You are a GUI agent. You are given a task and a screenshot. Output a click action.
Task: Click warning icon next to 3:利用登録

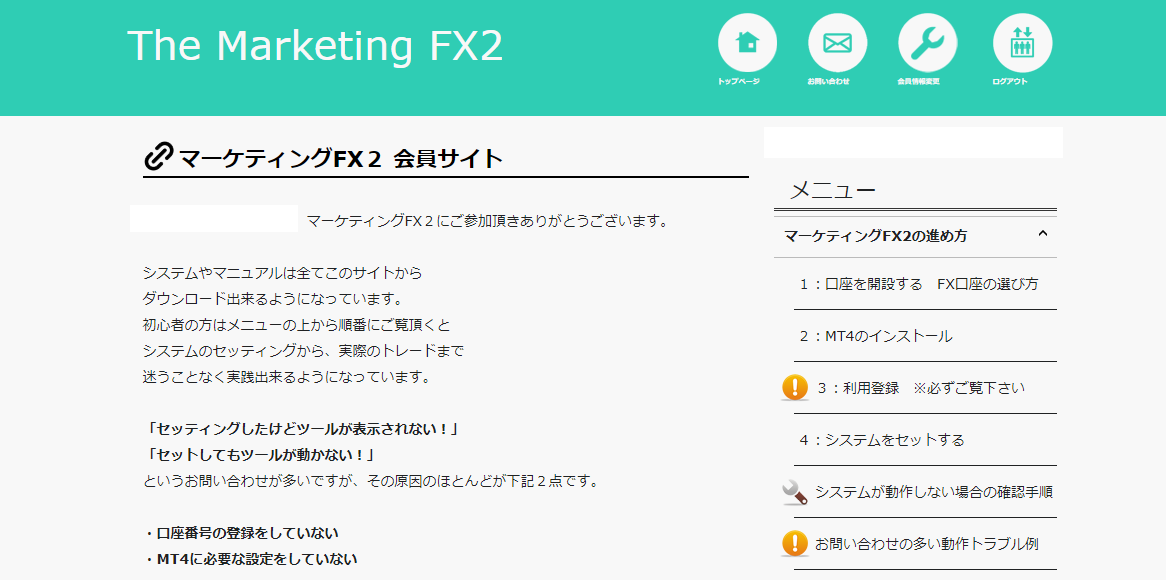point(795,388)
